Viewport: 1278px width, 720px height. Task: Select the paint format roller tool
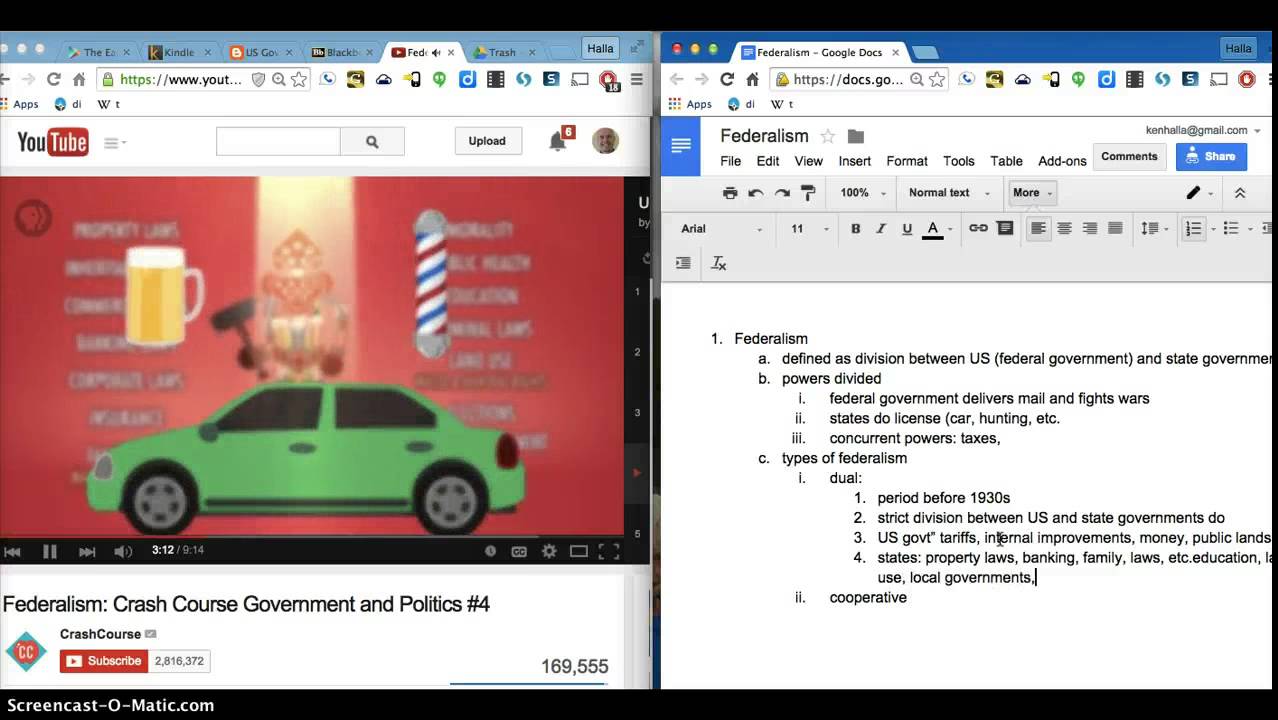(x=807, y=193)
